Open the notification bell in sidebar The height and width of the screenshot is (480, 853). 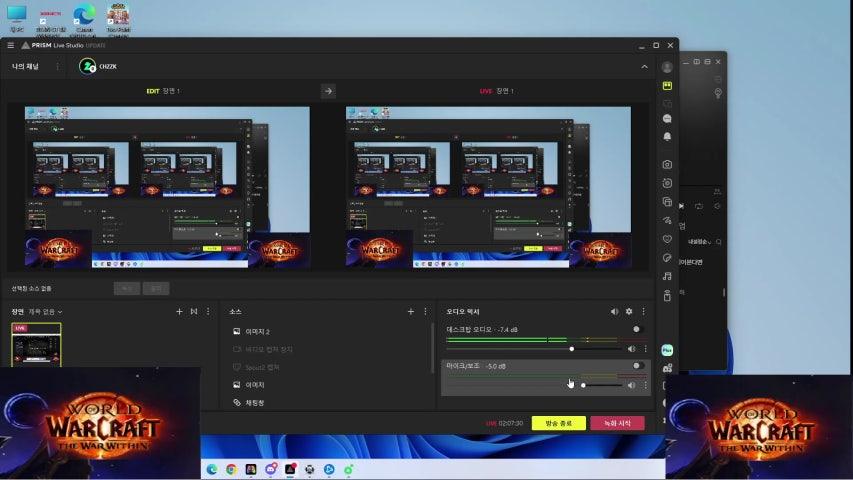pos(667,137)
